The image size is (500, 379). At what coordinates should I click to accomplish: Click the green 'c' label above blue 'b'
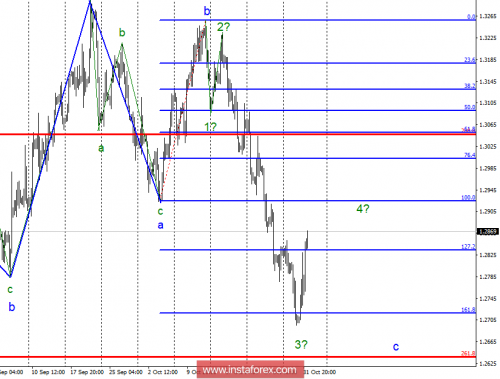pyautogui.click(x=10, y=289)
